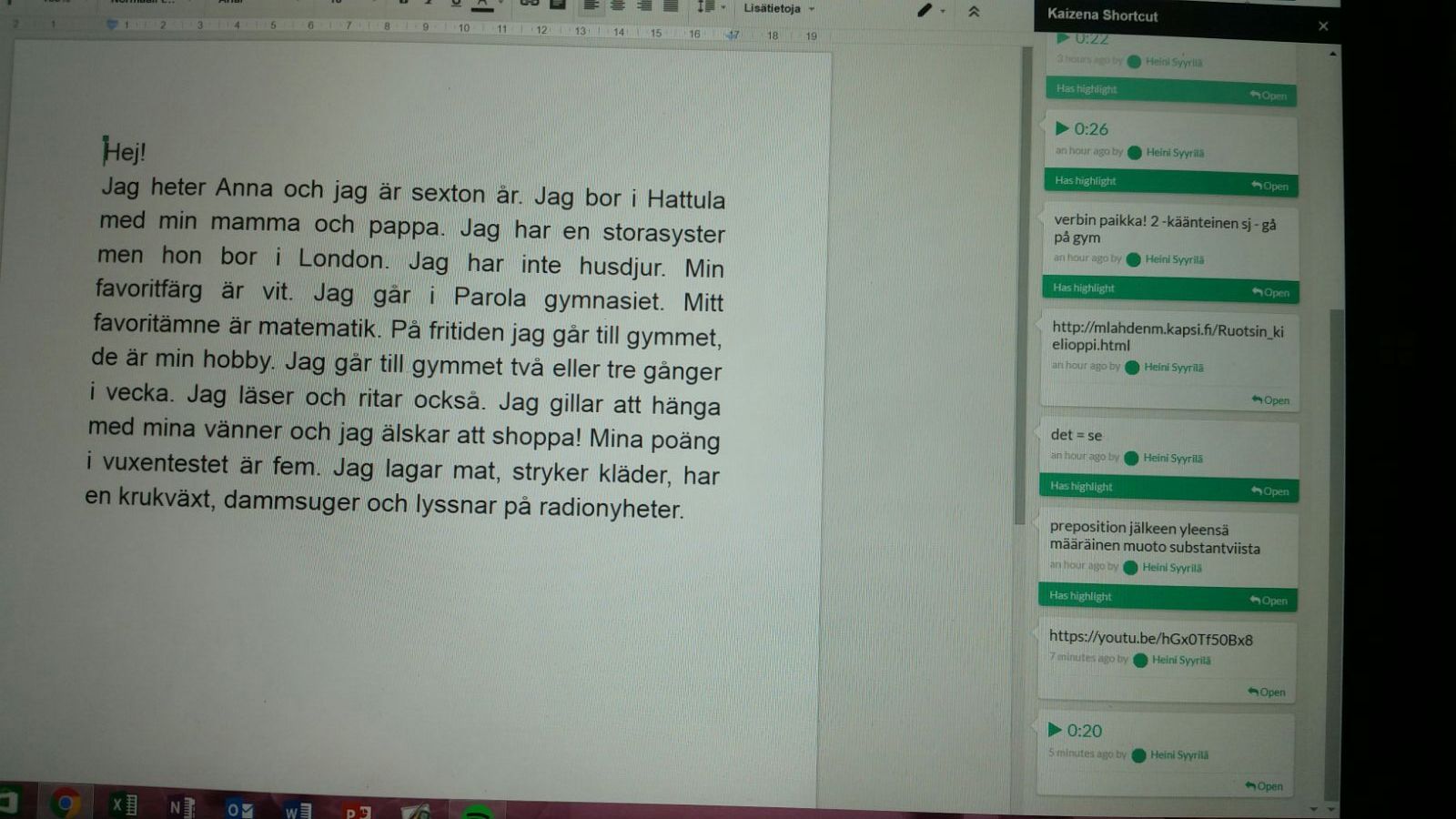Open Chrome from the taskbar

(65, 804)
